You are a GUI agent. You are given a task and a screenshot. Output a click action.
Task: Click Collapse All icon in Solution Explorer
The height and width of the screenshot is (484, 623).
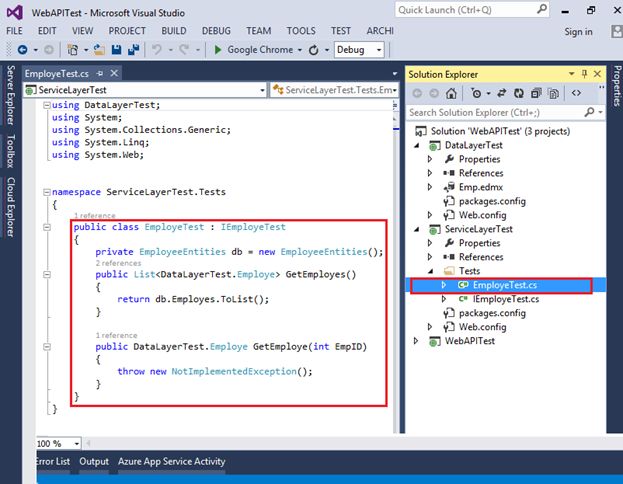(536, 93)
